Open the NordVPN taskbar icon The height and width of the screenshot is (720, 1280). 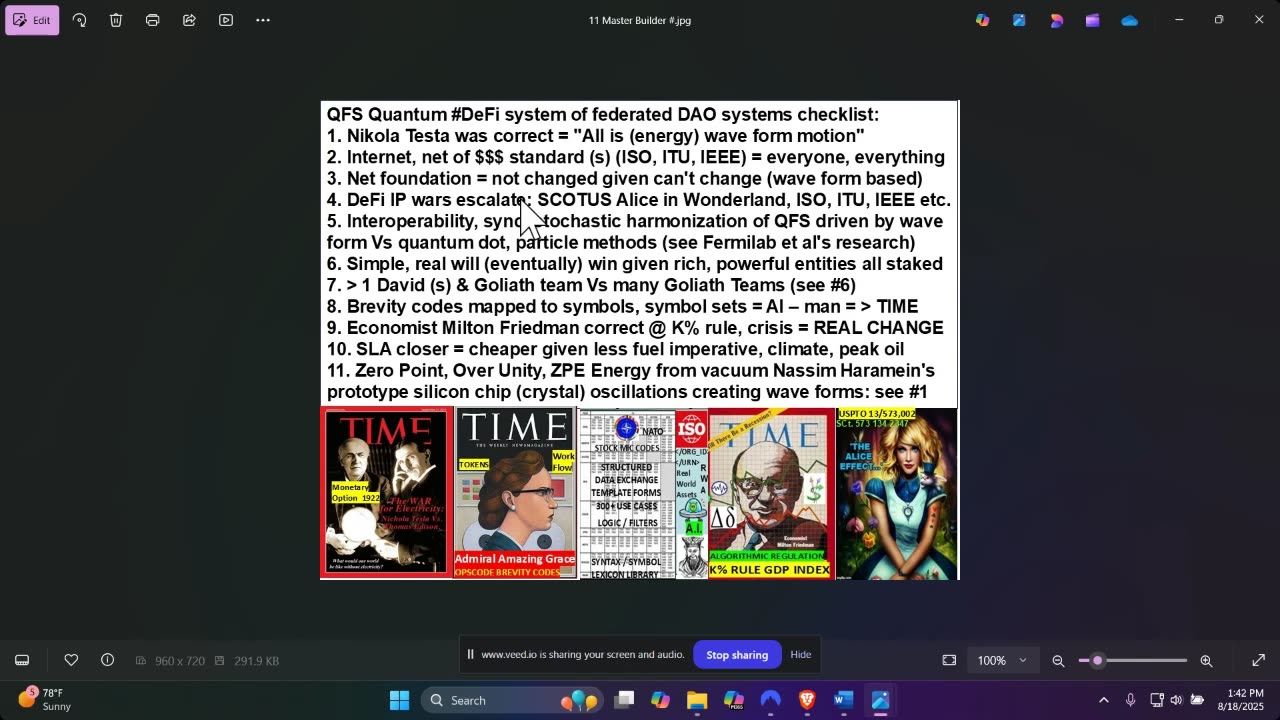click(x=770, y=700)
